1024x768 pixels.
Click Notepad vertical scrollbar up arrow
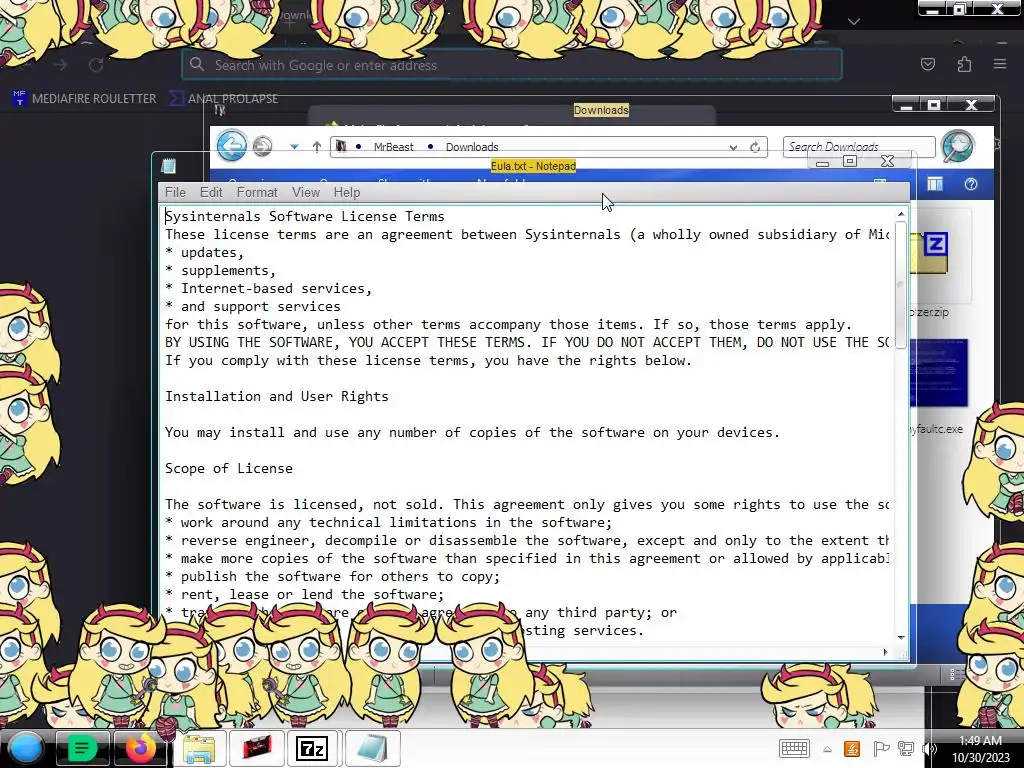(x=901, y=214)
